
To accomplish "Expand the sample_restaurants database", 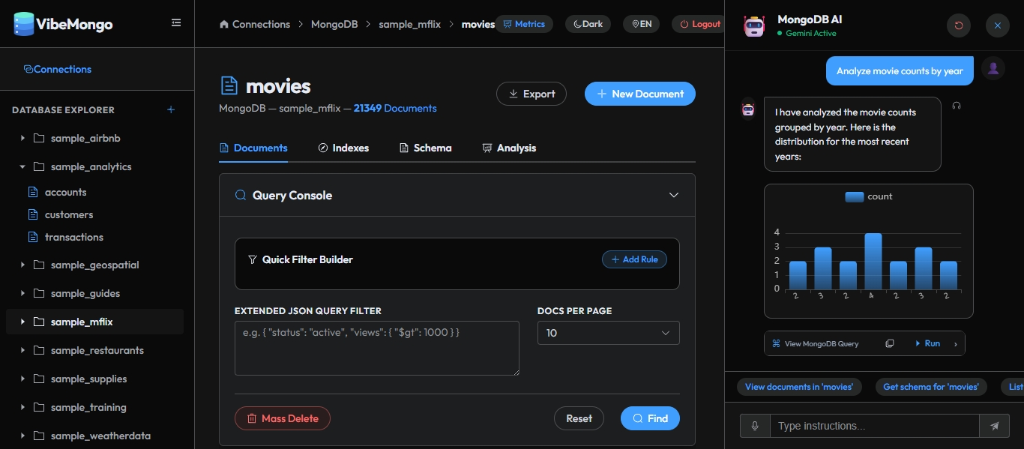I will click(x=23, y=350).
